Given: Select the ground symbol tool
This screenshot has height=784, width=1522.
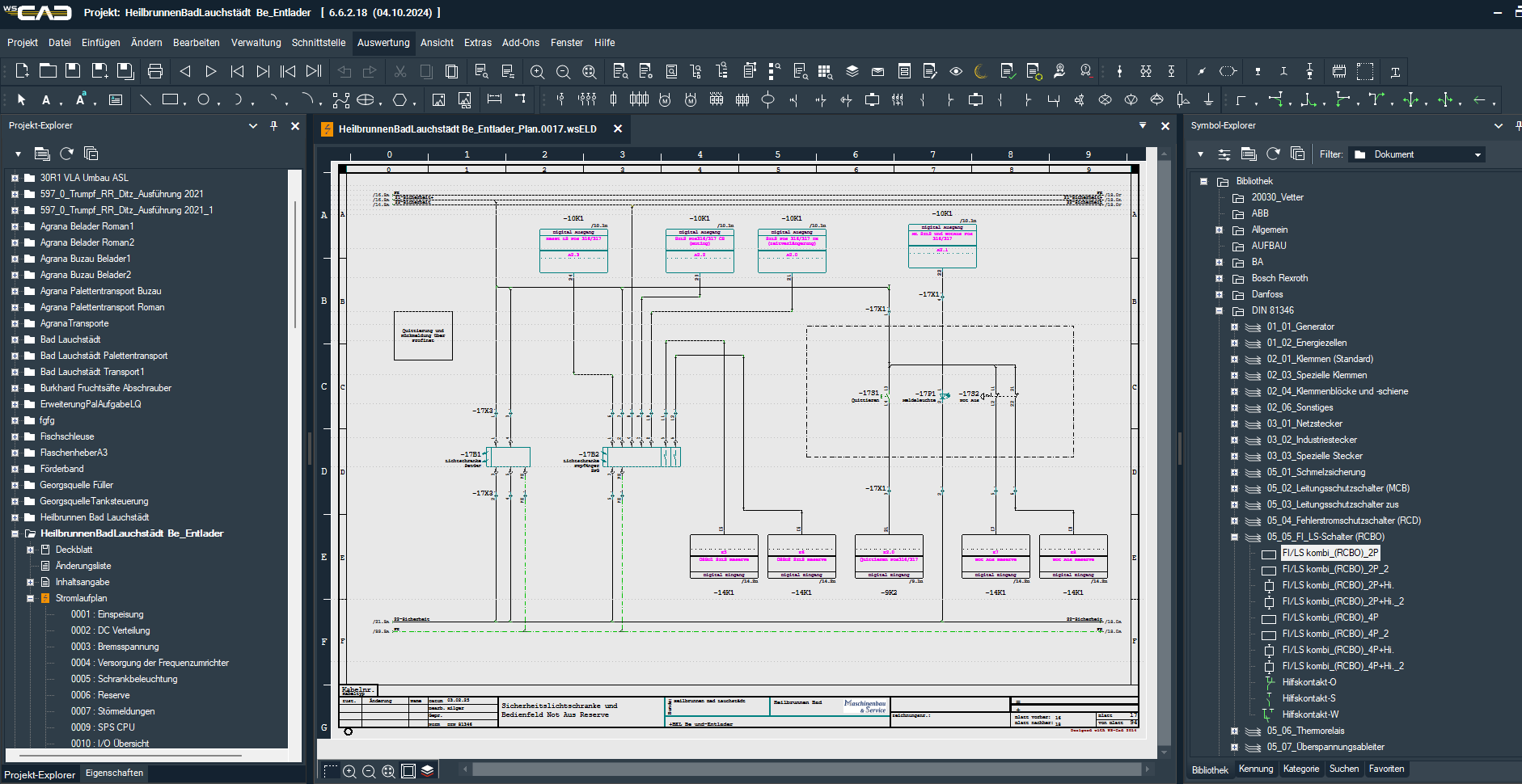Looking at the screenshot, I should click(1208, 100).
